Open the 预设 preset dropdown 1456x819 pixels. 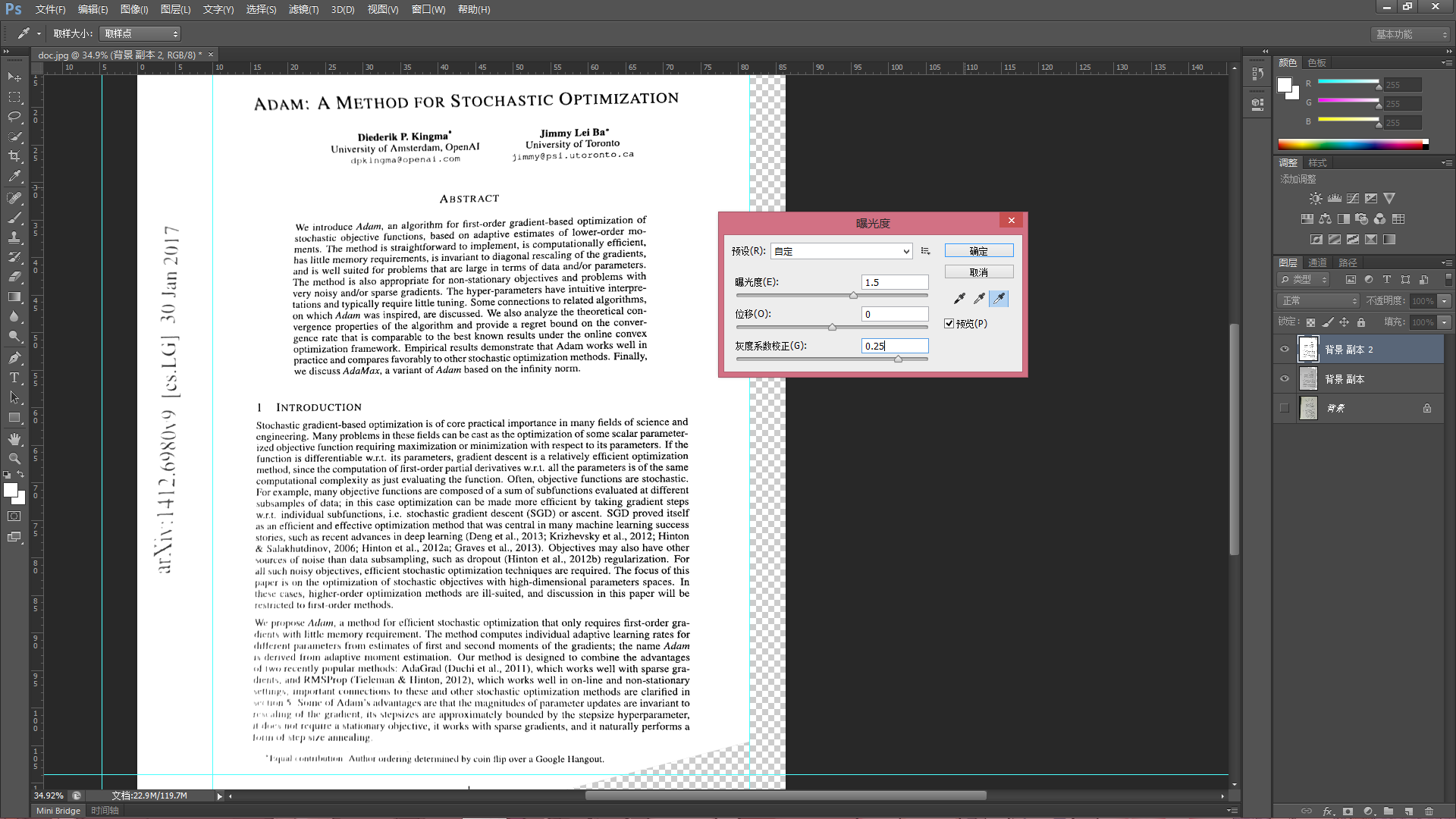[842, 251]
